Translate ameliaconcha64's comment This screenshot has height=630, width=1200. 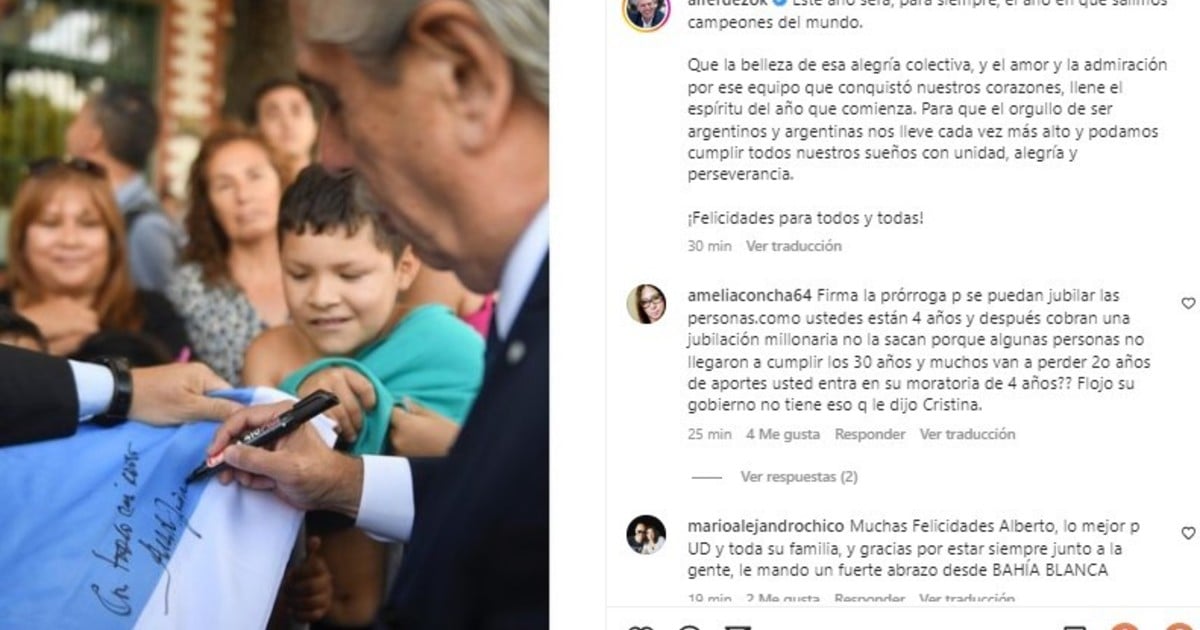(x=967, y=435)
